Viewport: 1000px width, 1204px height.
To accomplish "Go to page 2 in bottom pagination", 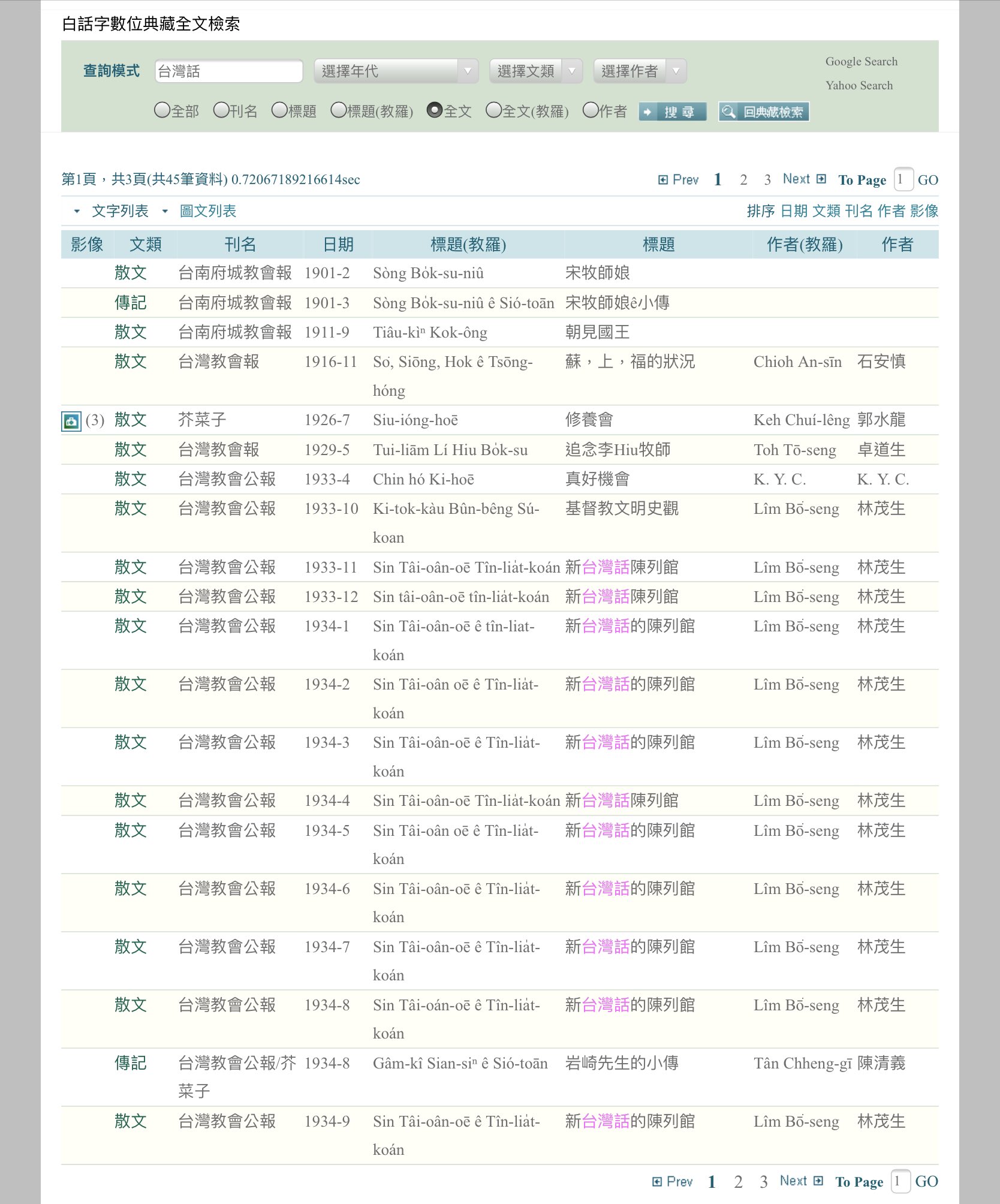I will (738, 1182).
